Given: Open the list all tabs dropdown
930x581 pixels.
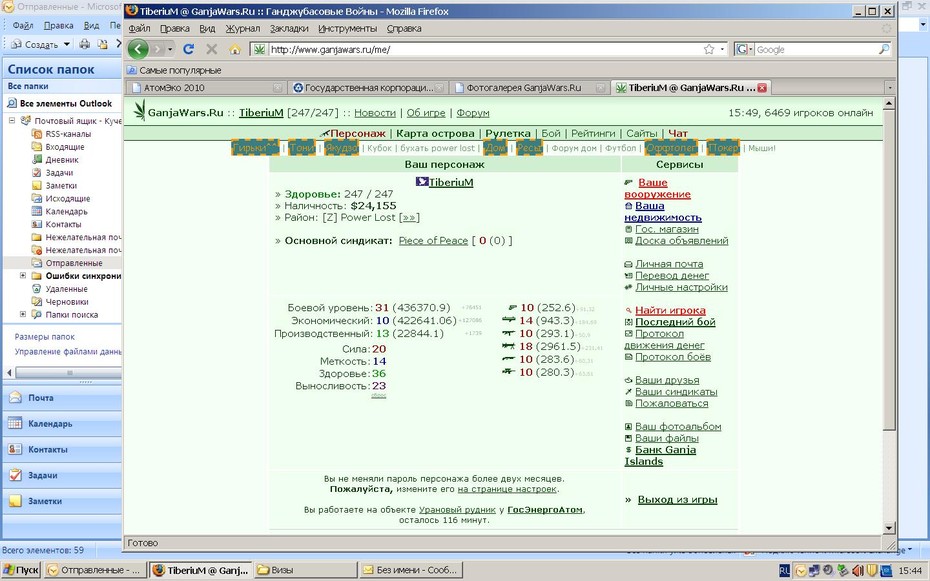Looking at the screenshot, I should click(x=890, y=88).
